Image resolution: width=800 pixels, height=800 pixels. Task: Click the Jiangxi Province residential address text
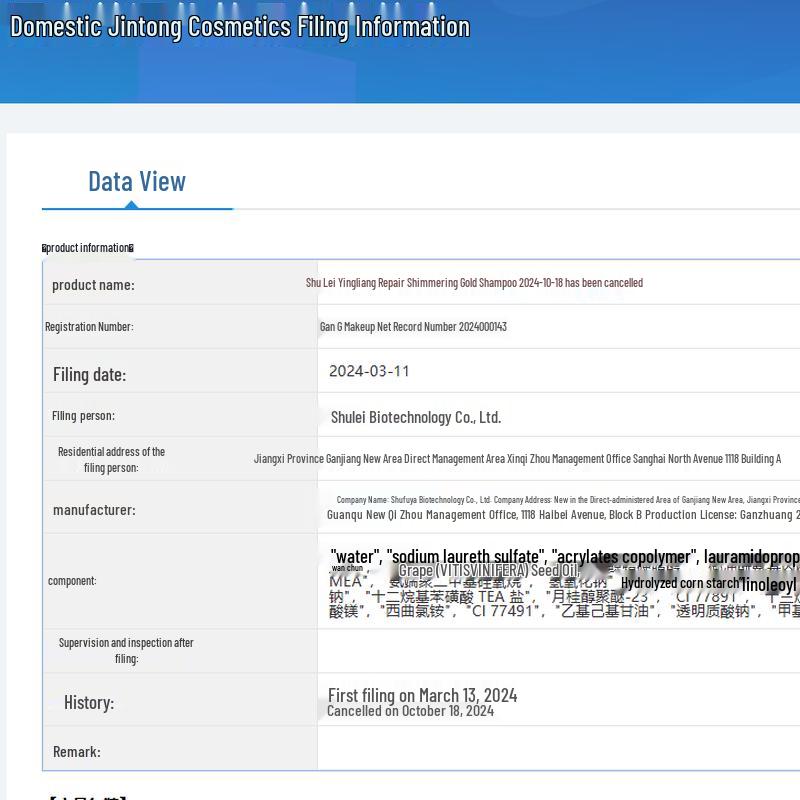coord(517,459)
